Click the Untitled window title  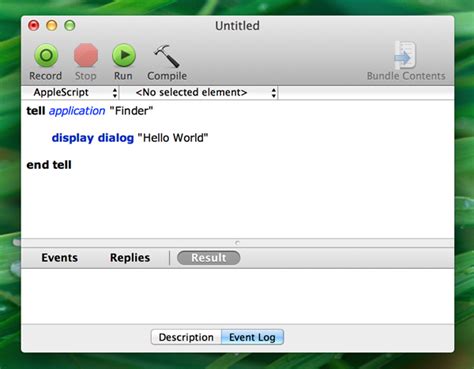[x=237, y=26]
